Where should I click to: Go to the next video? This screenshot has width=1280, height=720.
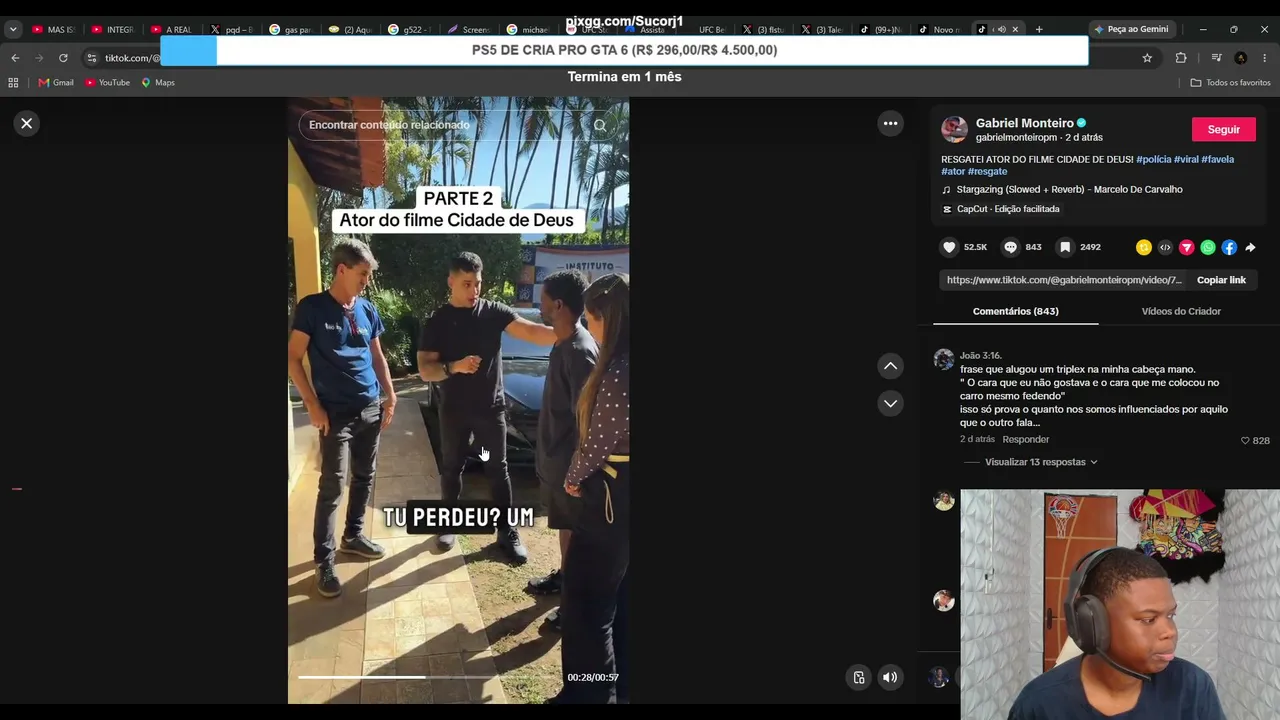(890, 403)
